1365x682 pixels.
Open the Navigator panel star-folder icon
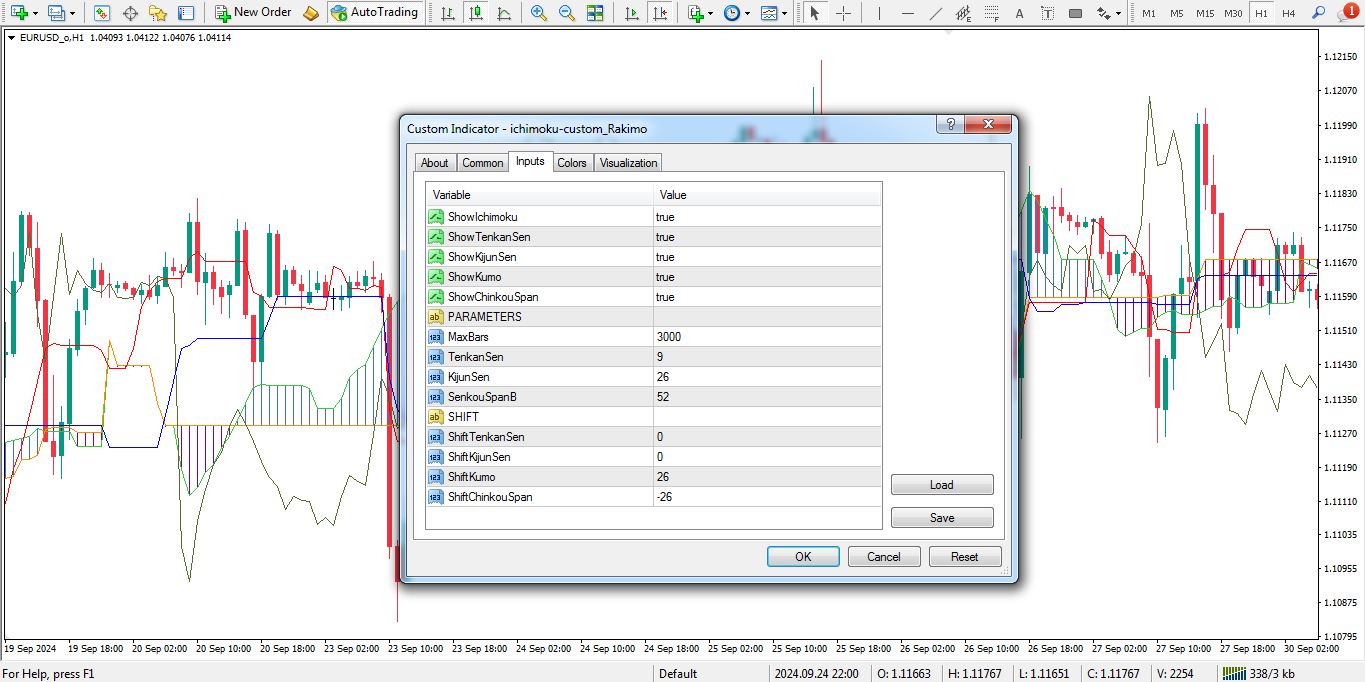pyautogui.click(x=158, y=13)
